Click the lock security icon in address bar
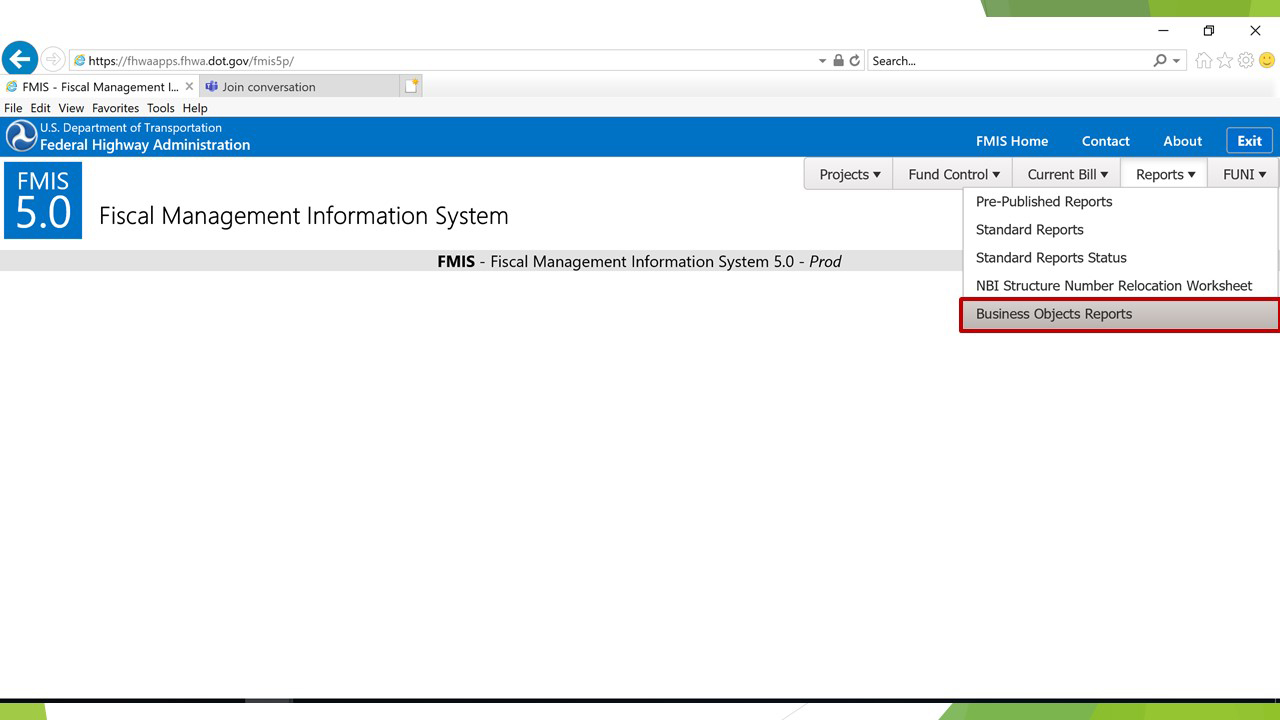 pyautogui.click(x=838, y=61)
